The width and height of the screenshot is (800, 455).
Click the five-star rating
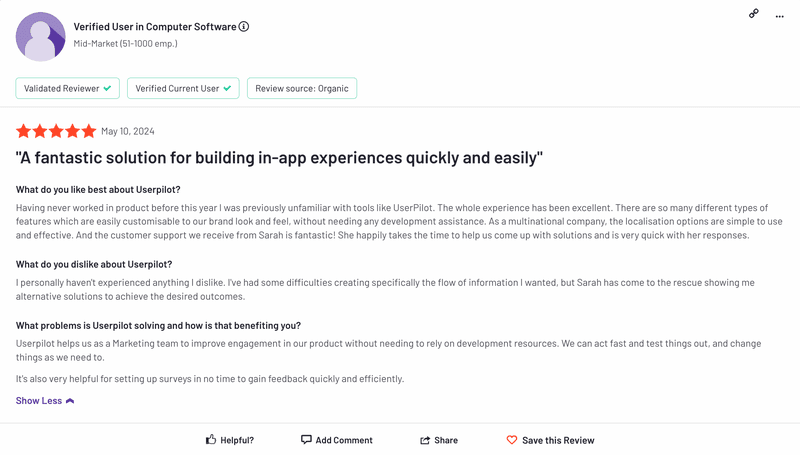[x=56, y=131]
